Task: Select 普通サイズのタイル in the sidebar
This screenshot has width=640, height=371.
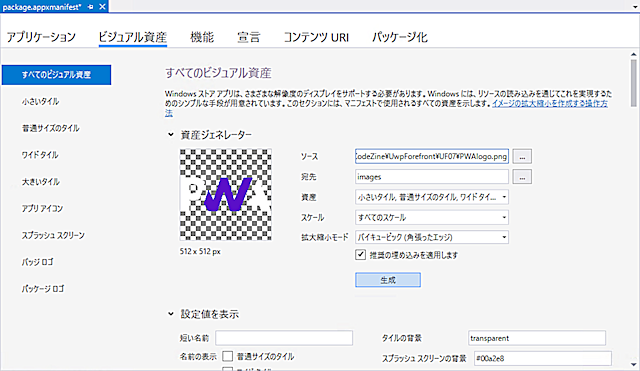Action: click(x=51, y=128)
